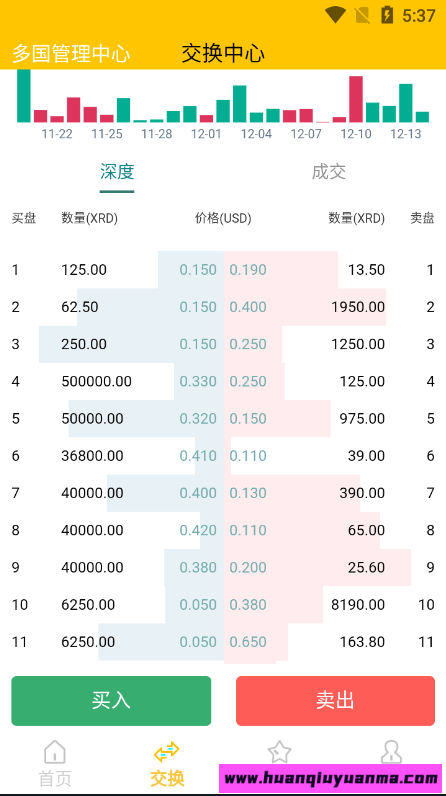This screenshot has width=446, height=796.
Task: Tap the red 卖出 button
Action: [x=335, y=701]
